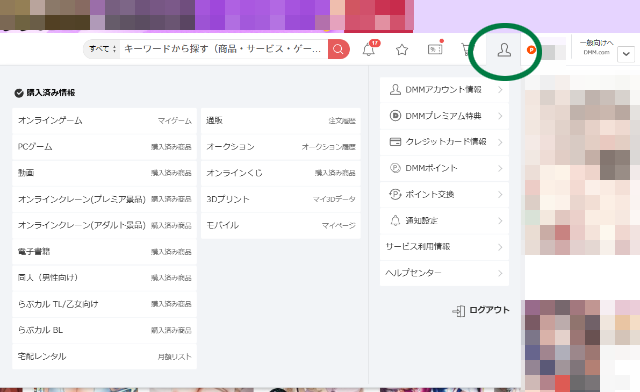
Task: Open DMMプレミアム特典
Action: (444, 116)
